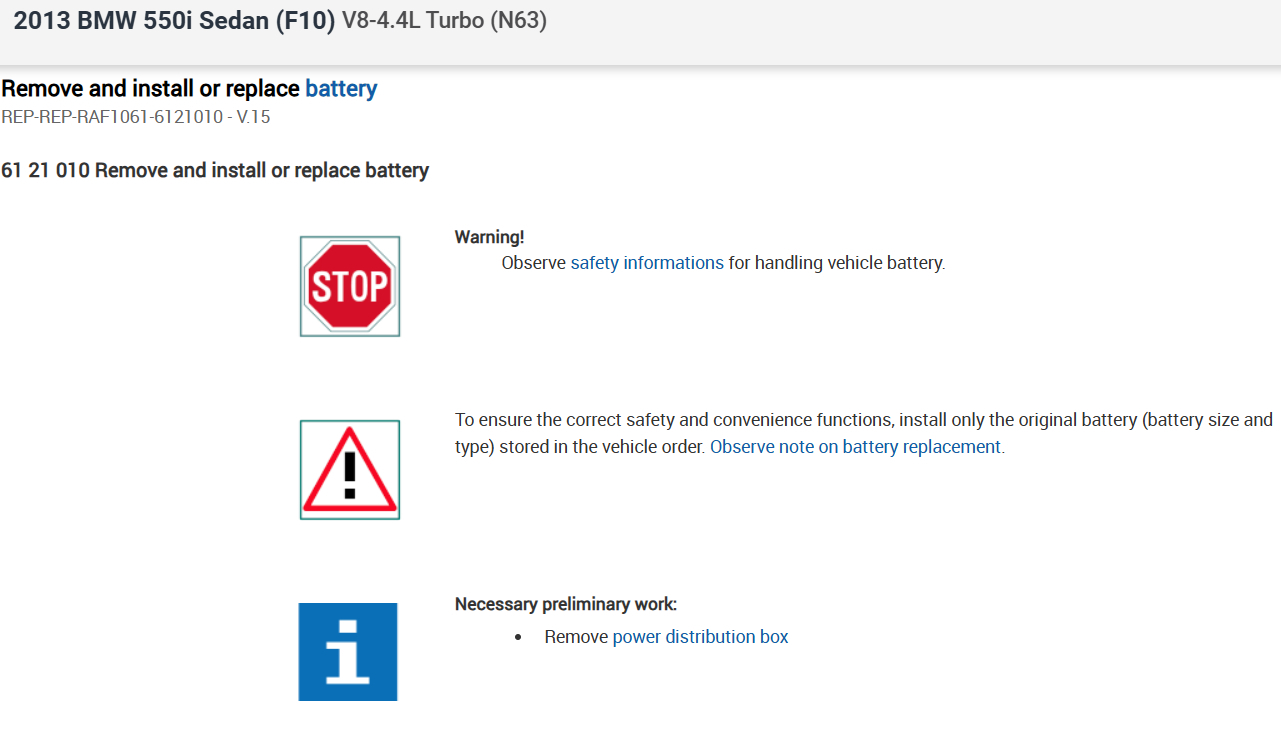Click the word Observe before safety informations
Image resolution: width=1281 pixels, height=741 pixels.
pyautogui.click(x=533, y=263)
